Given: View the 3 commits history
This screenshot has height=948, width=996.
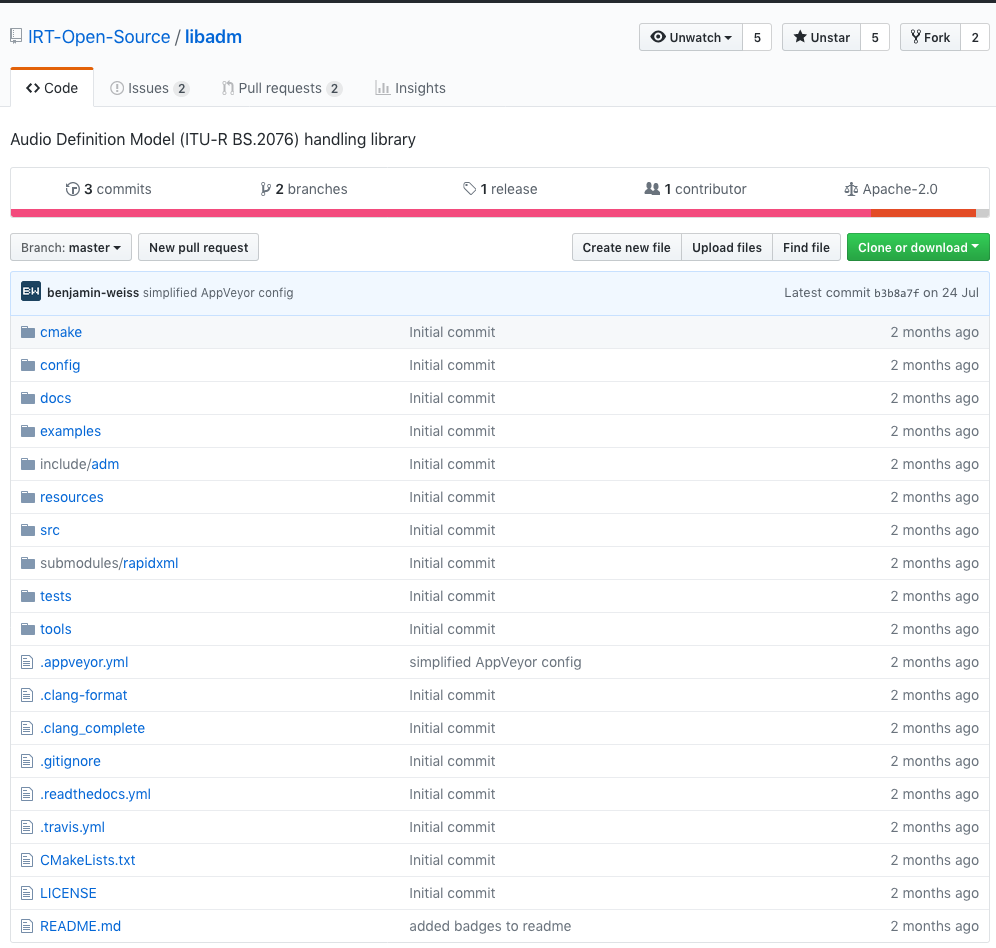Looking at the screenshot, I should [x=109, y=189].
